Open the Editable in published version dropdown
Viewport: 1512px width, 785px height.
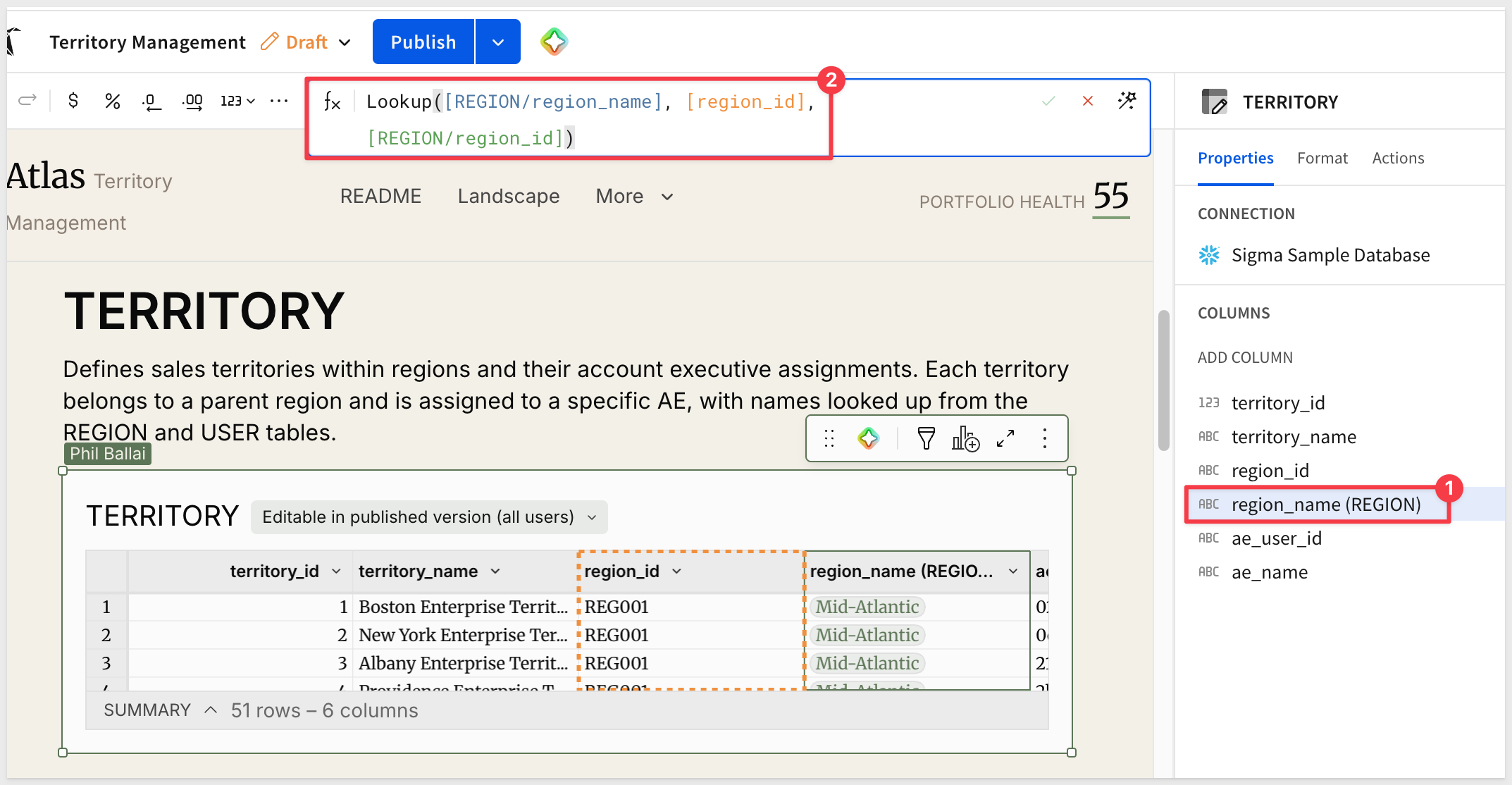429,517
